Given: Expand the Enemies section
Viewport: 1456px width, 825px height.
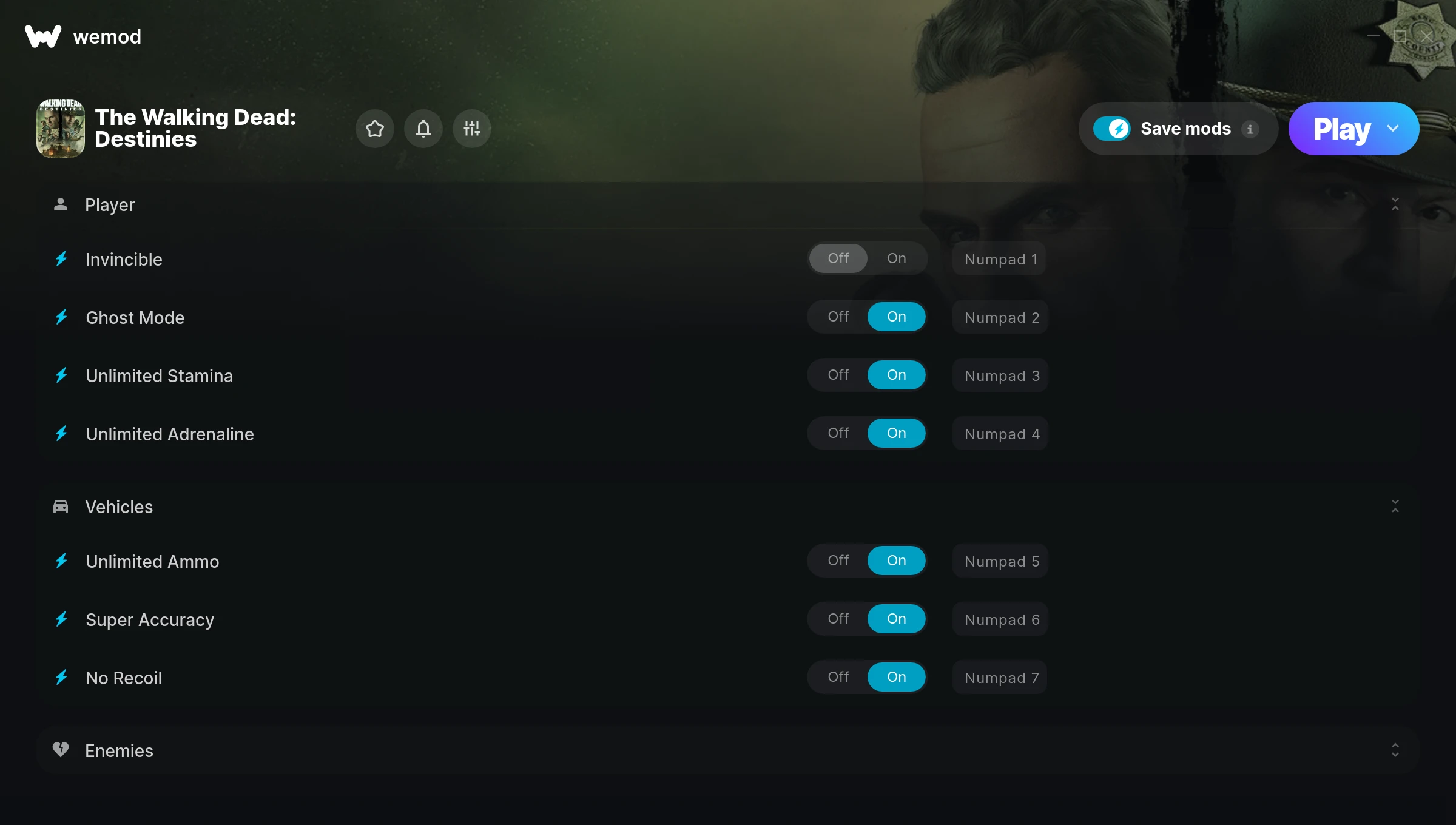Looking at the screenshot, I should click(1395, 750).
